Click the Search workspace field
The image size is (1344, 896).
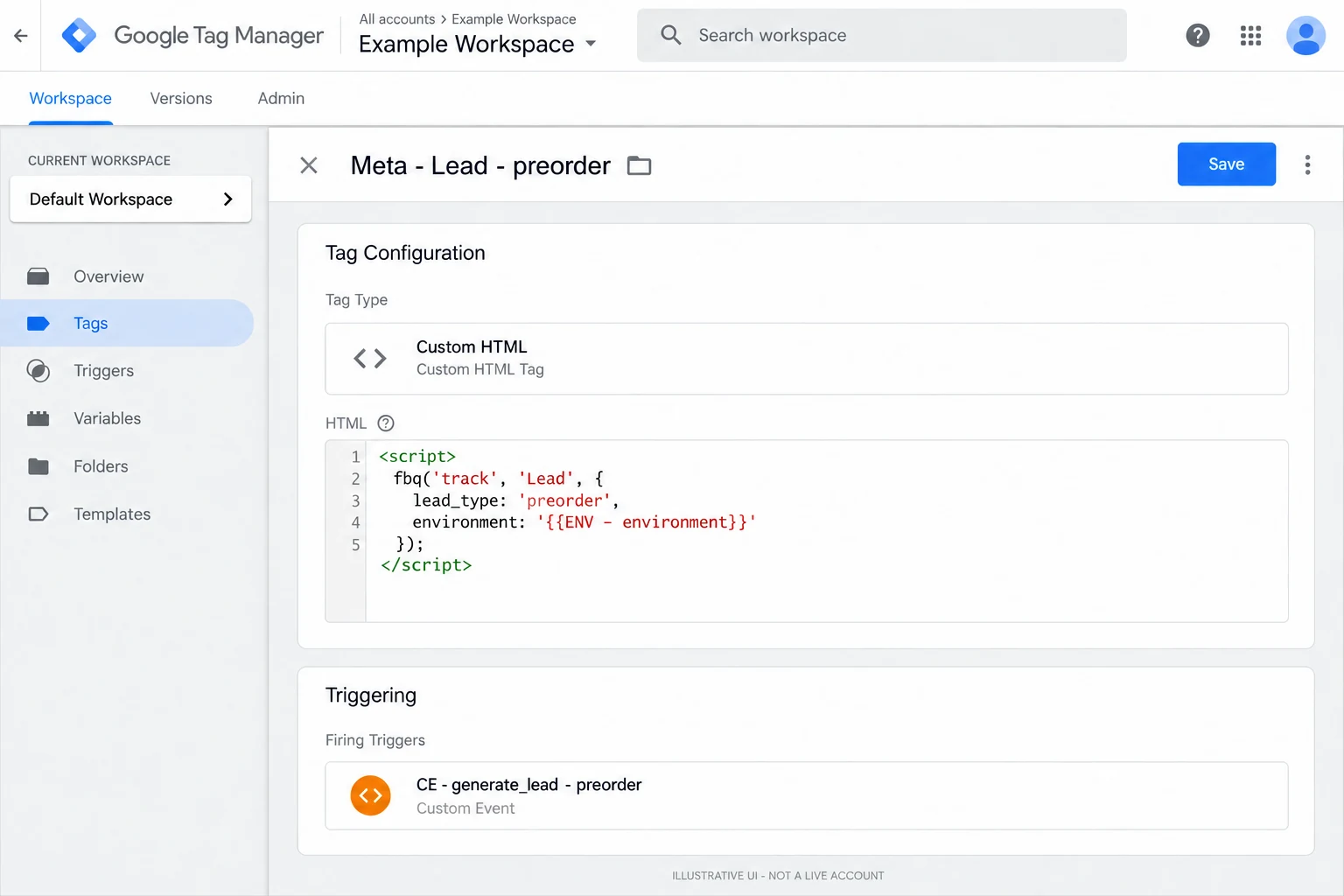pyautogui.click(x=882, y=35)
